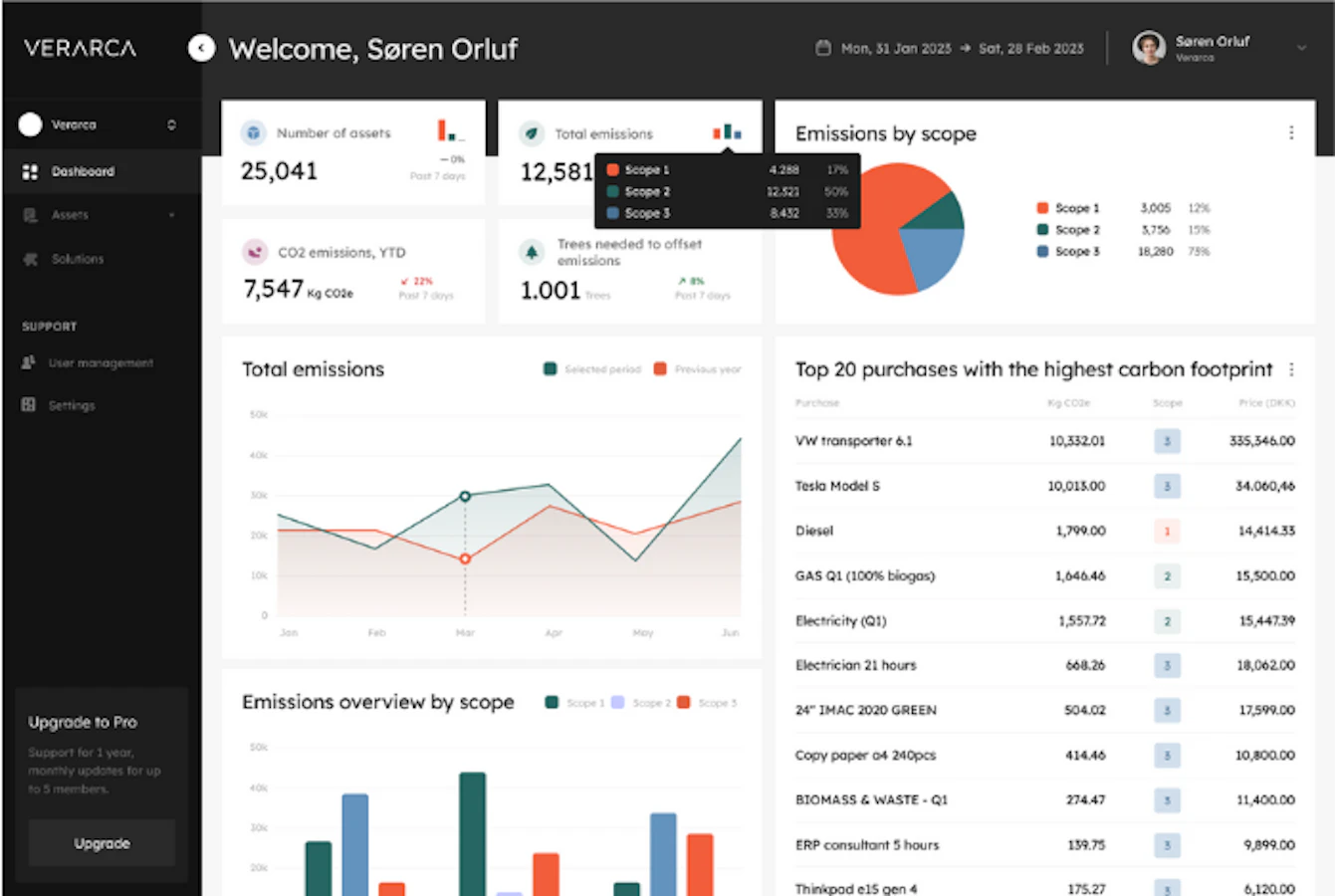Image resolution: width=1335 pixels, height=896 pixels.
Task: Click scope badge for Tesla Model S
Action: point(1167,486)
